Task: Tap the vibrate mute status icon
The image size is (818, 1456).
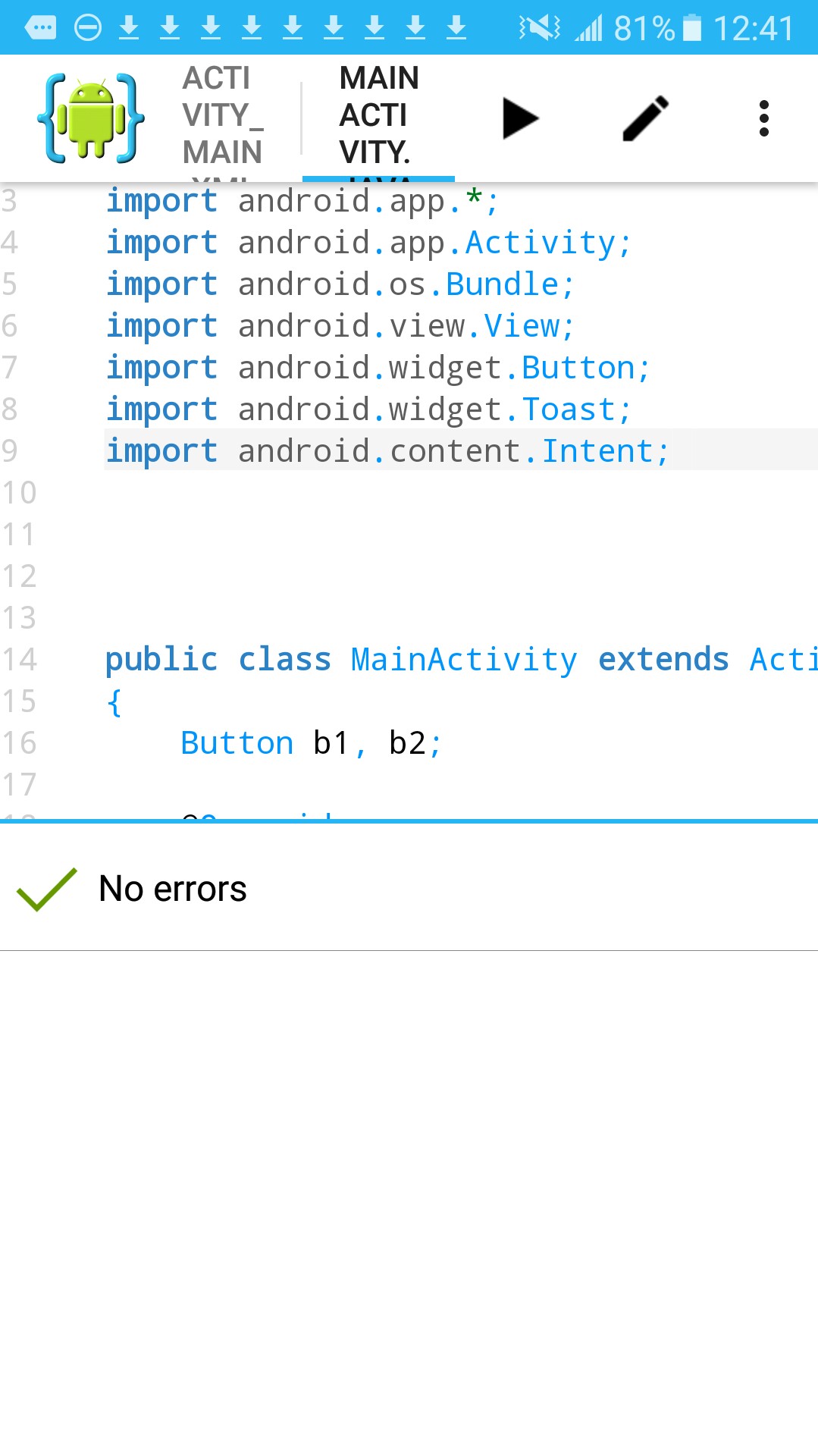Action: [539, 28]
